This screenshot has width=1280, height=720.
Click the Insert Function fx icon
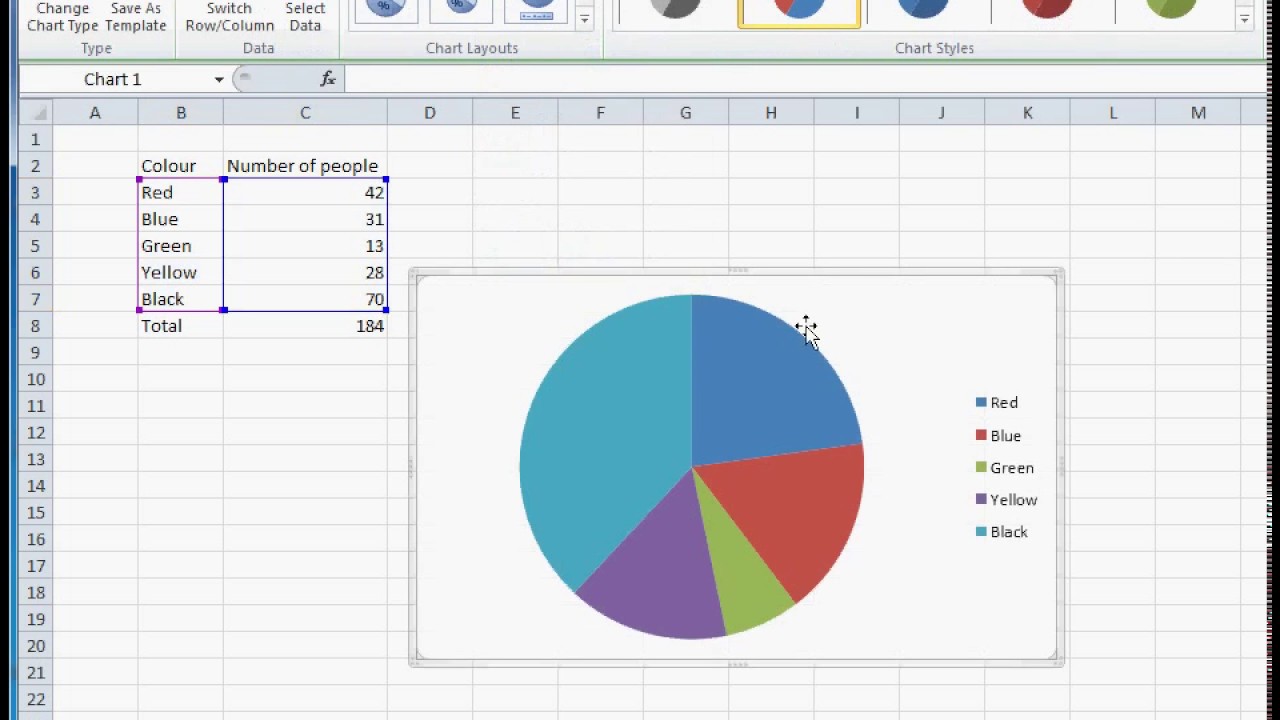pos(327,79)
